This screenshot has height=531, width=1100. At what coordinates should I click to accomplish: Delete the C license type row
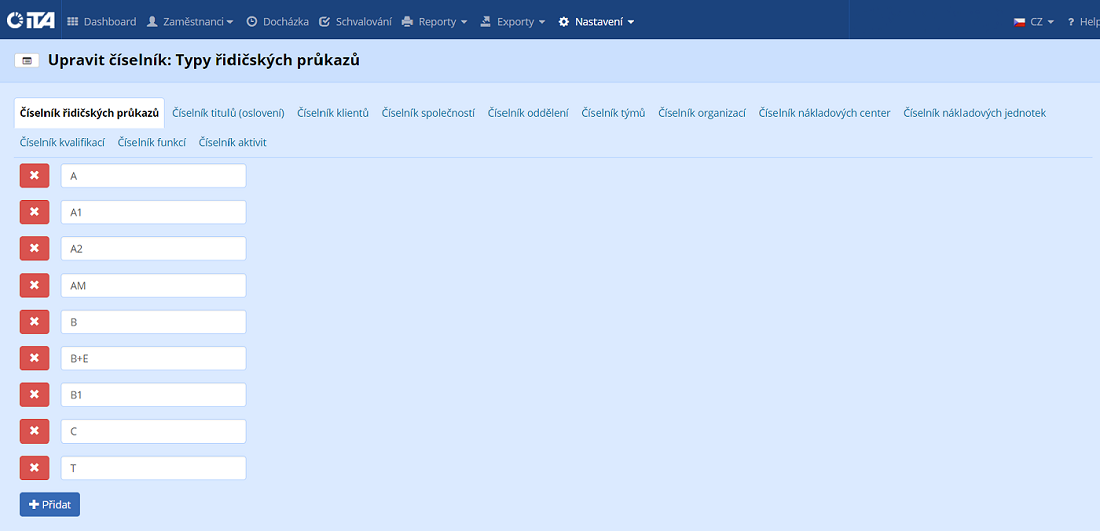point(34,431)
